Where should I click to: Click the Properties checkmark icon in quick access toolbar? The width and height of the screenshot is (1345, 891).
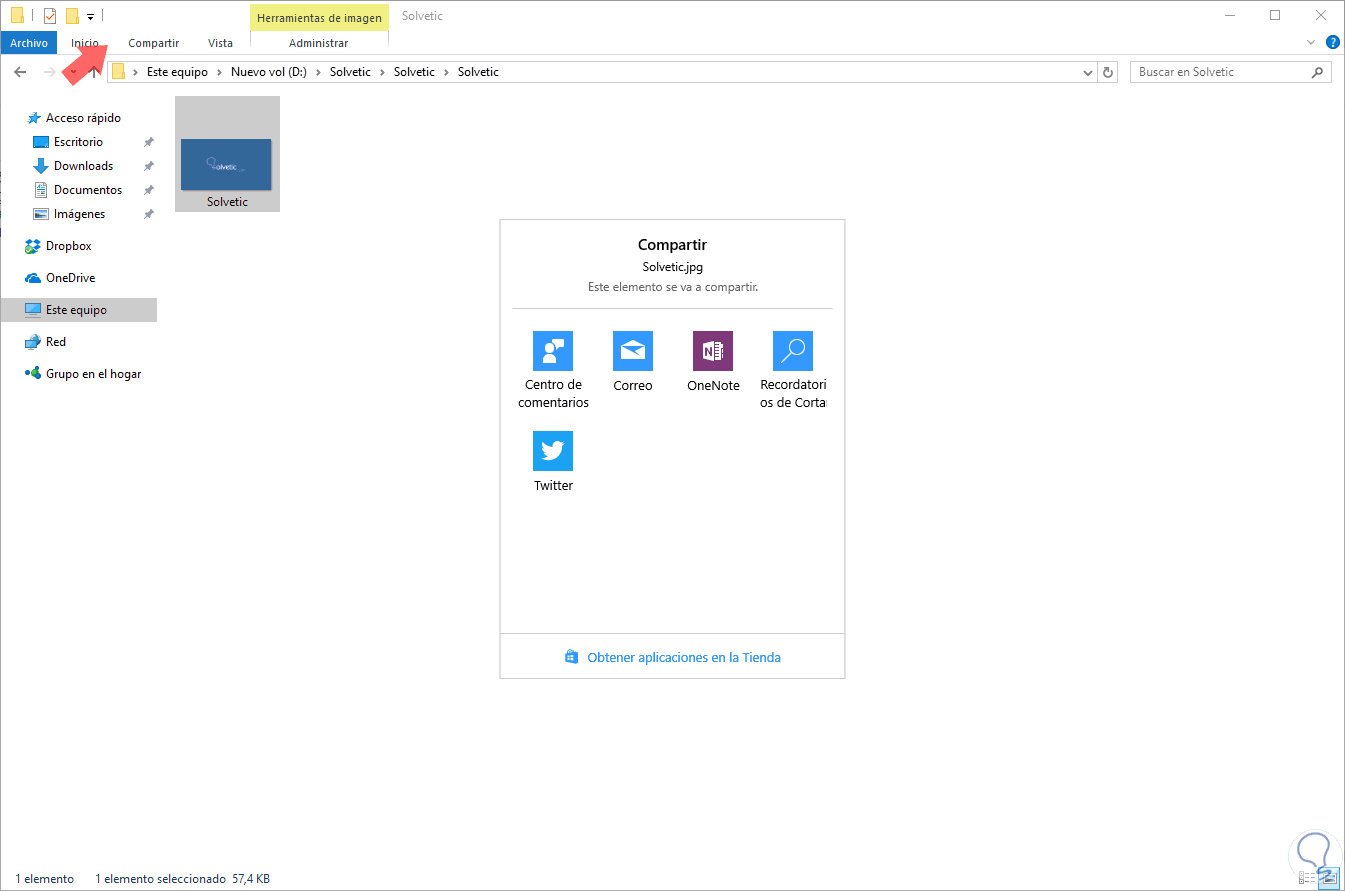click(50, 15)
